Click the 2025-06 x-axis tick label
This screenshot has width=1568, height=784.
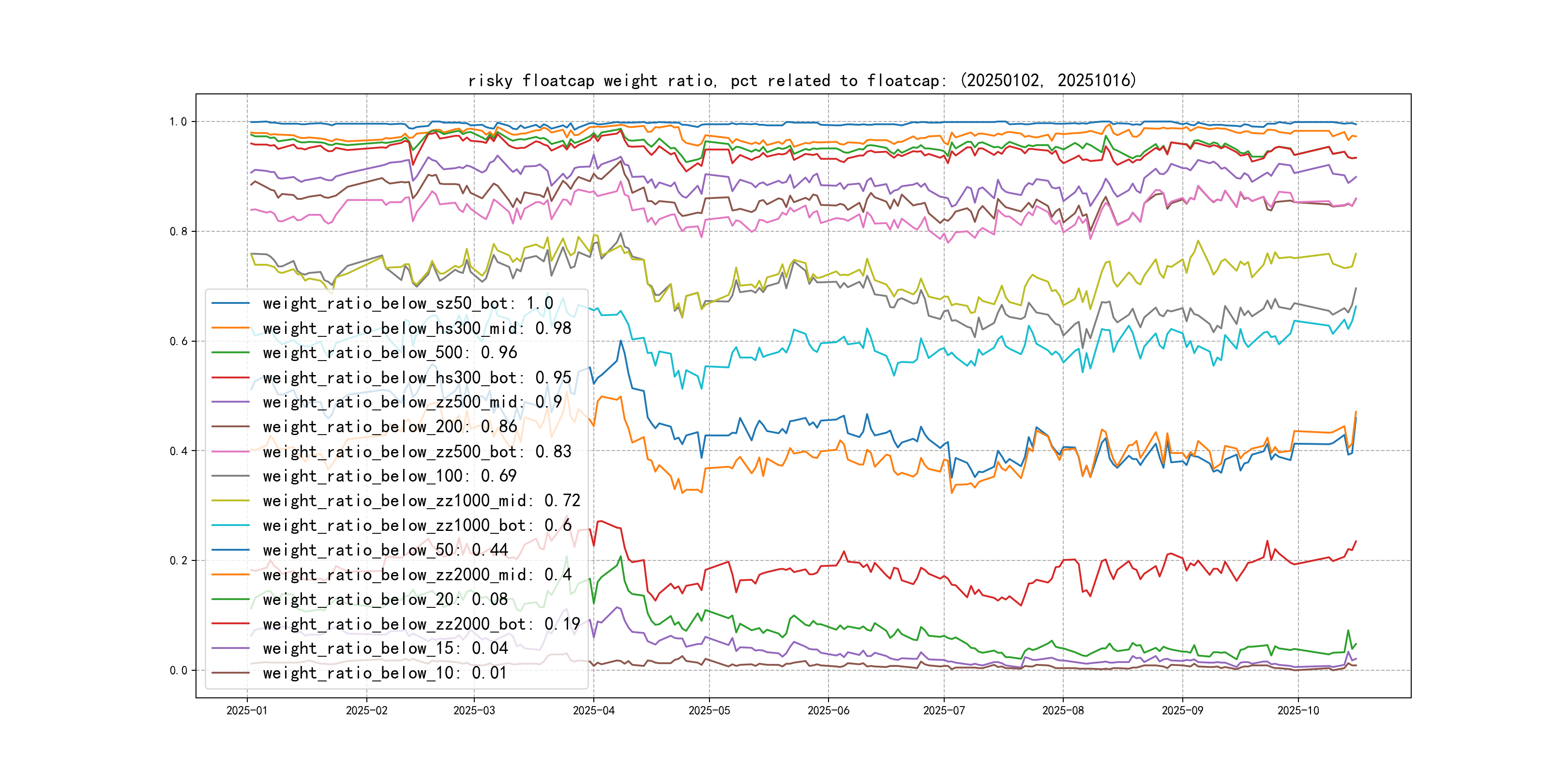tap(828, 710)
